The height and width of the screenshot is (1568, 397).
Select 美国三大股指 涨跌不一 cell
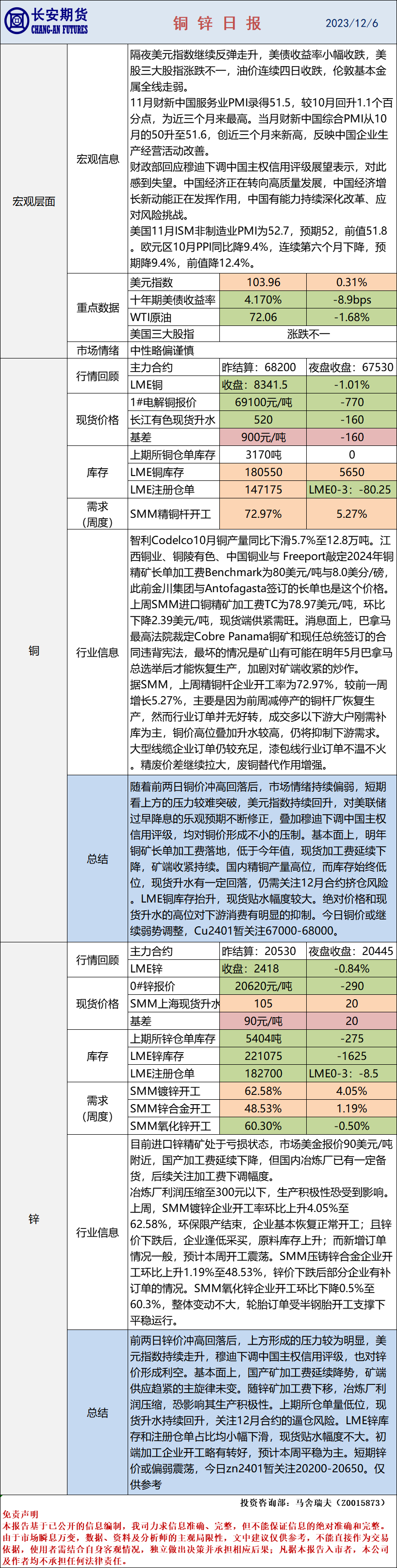(308, 334)
